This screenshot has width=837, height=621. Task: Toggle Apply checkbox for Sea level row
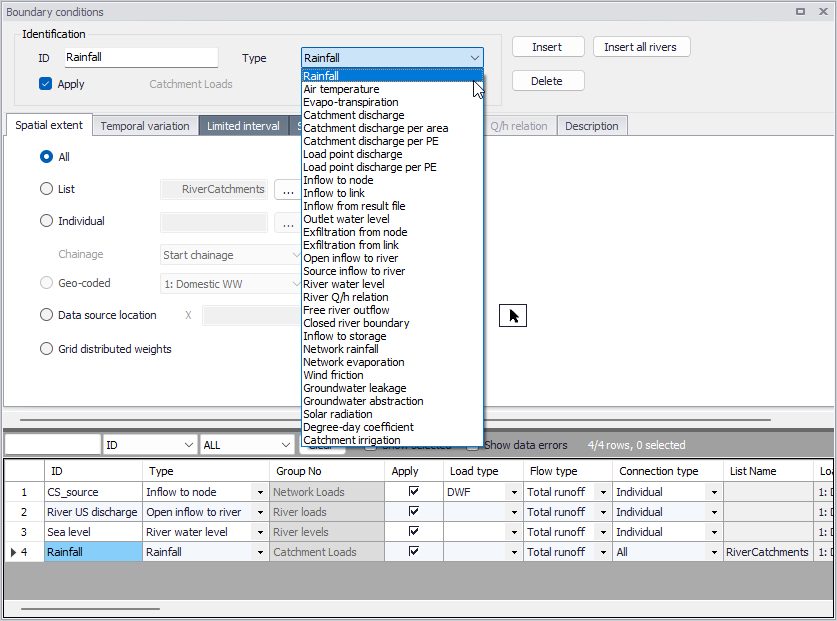pos(414,531)
